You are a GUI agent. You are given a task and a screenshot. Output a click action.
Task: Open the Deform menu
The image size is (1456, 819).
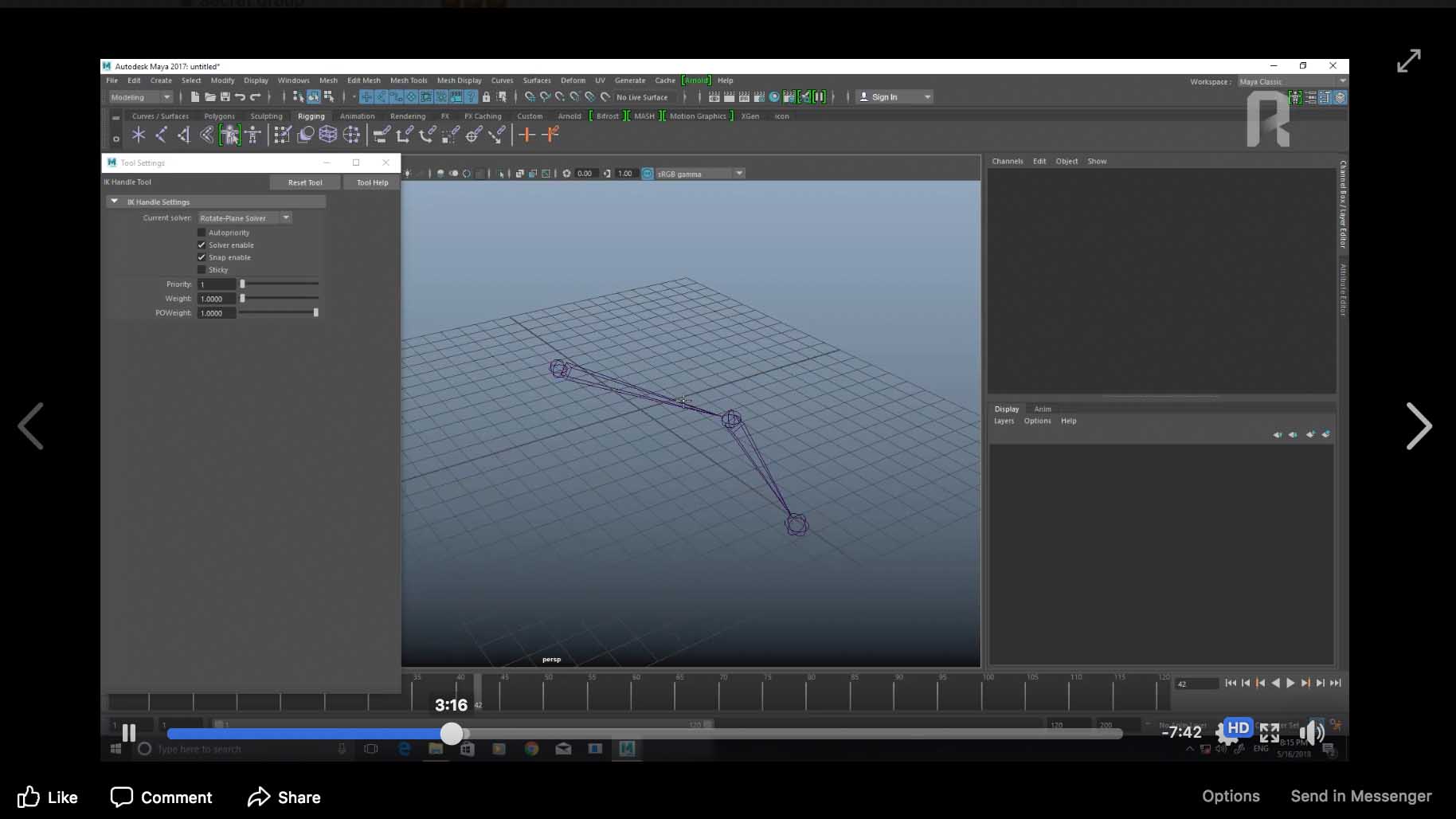[x=573, y=80]
